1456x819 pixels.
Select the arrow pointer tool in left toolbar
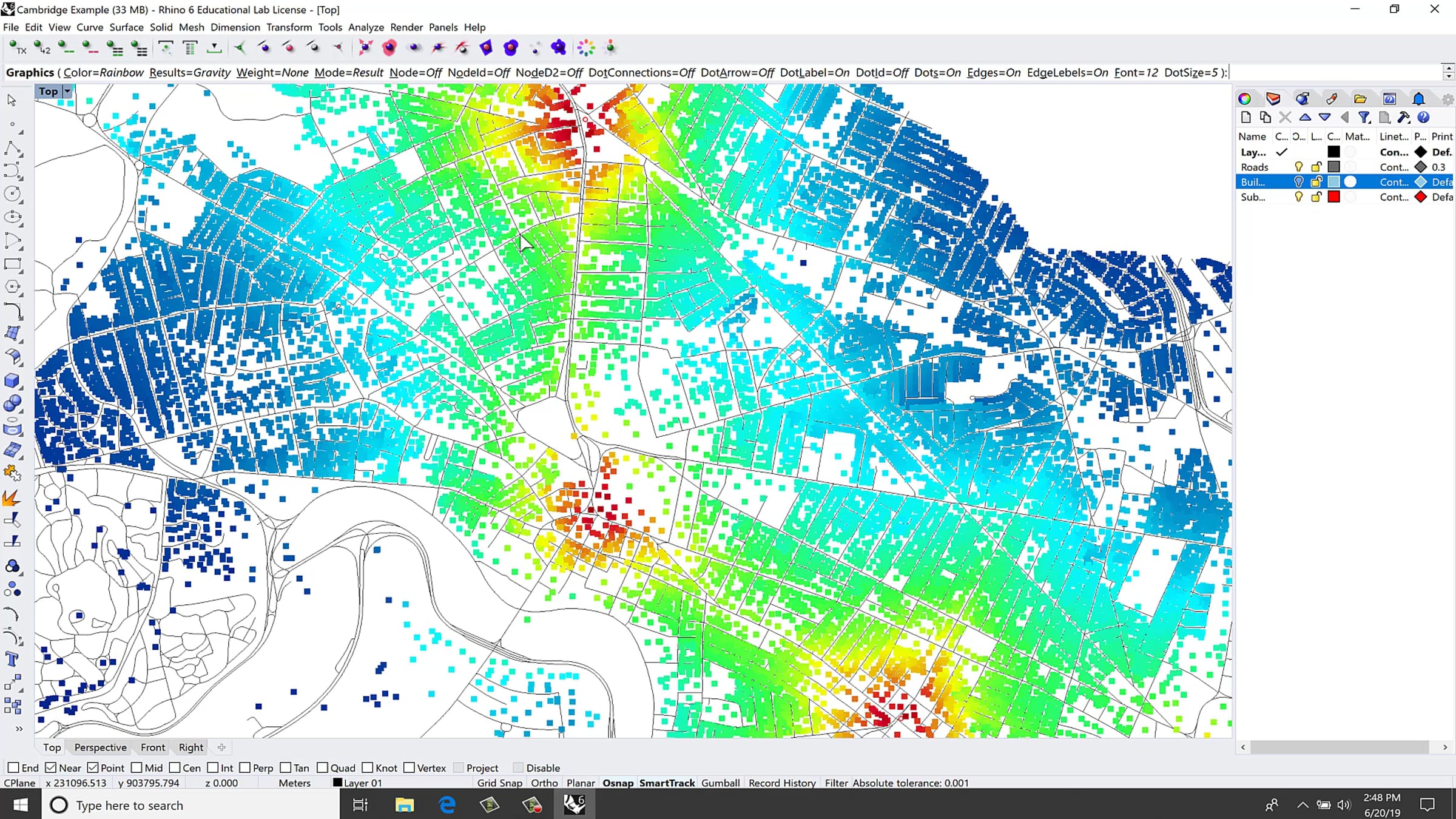pos(12,99)
